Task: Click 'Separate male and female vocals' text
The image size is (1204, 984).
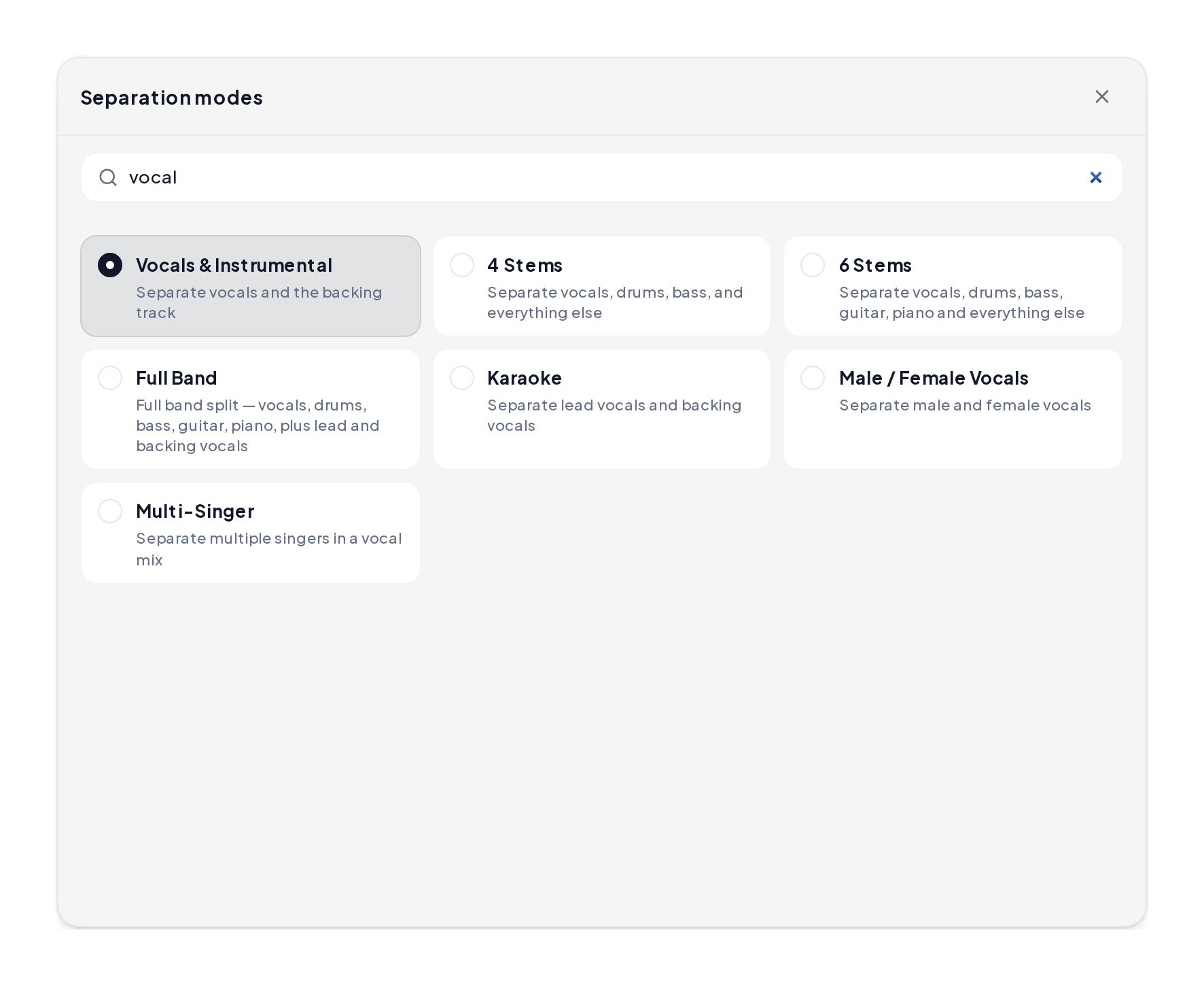Action: click(965, 405)
